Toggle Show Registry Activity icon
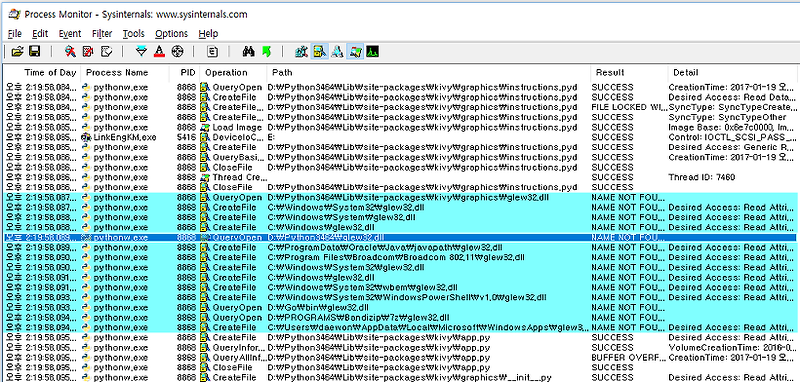800x382 pixels. coord(302,52)
